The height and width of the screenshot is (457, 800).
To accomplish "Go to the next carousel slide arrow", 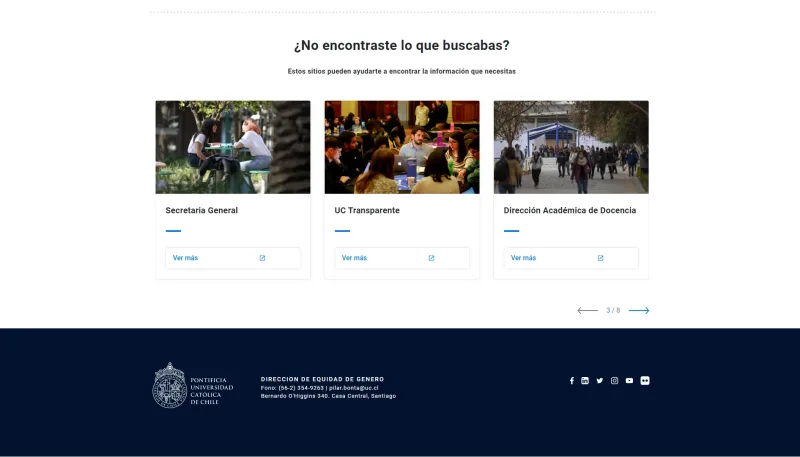I will [x=639, y=310].
